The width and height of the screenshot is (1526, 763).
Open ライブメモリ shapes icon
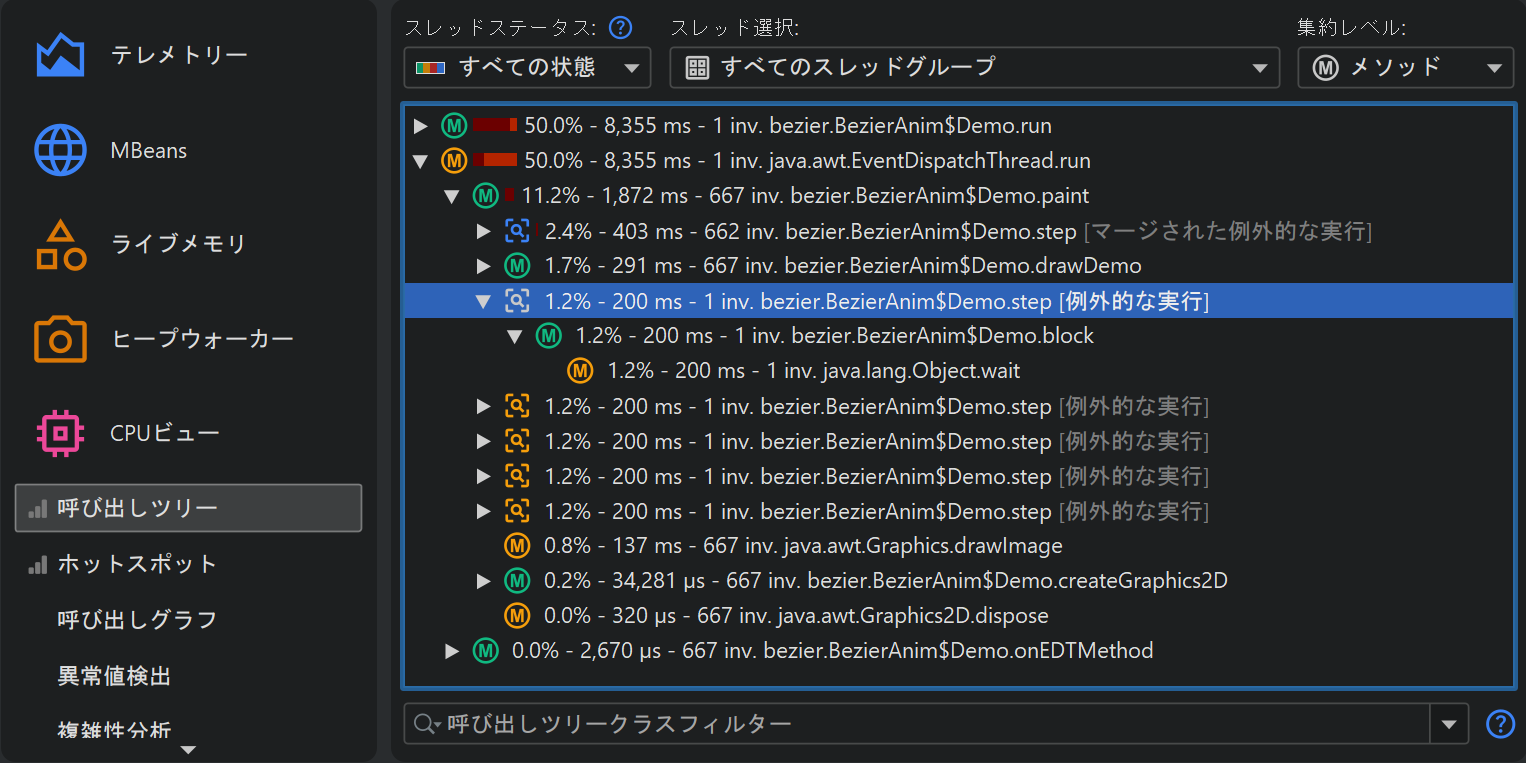pos(60,244)
